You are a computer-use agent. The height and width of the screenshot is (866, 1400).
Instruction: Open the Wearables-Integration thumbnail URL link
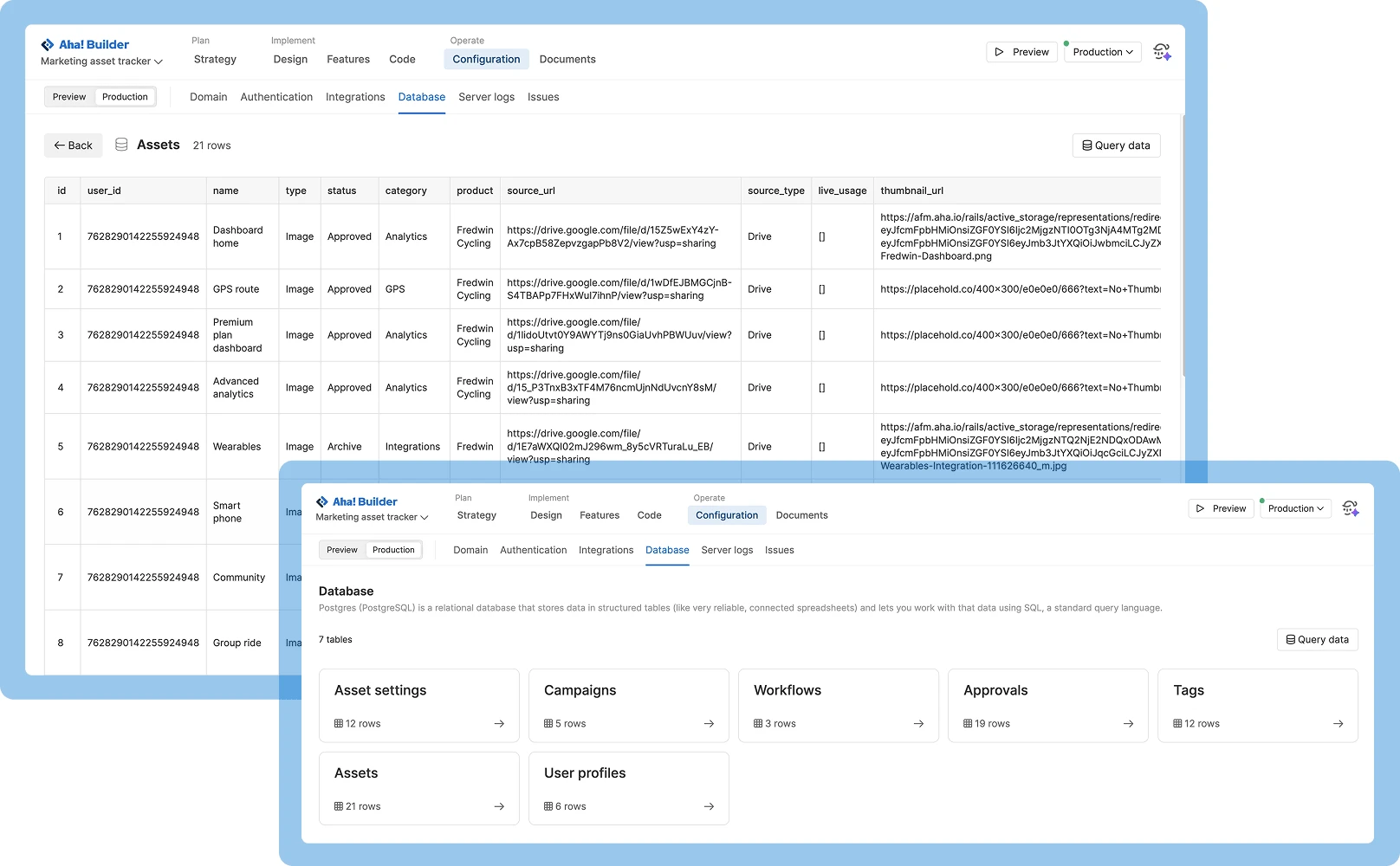pyautogui.click(x=972, y=466)
